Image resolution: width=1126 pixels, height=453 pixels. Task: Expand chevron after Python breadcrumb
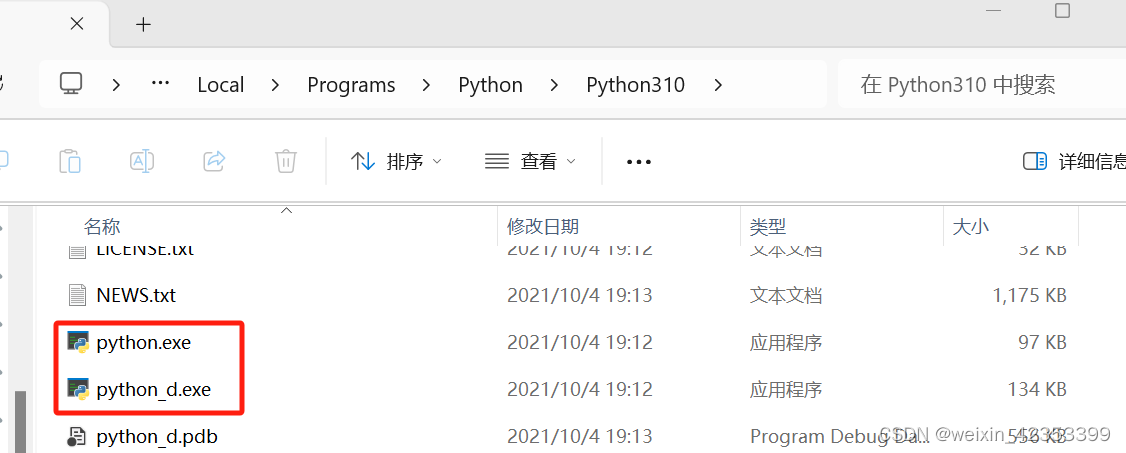click(554, 85)
